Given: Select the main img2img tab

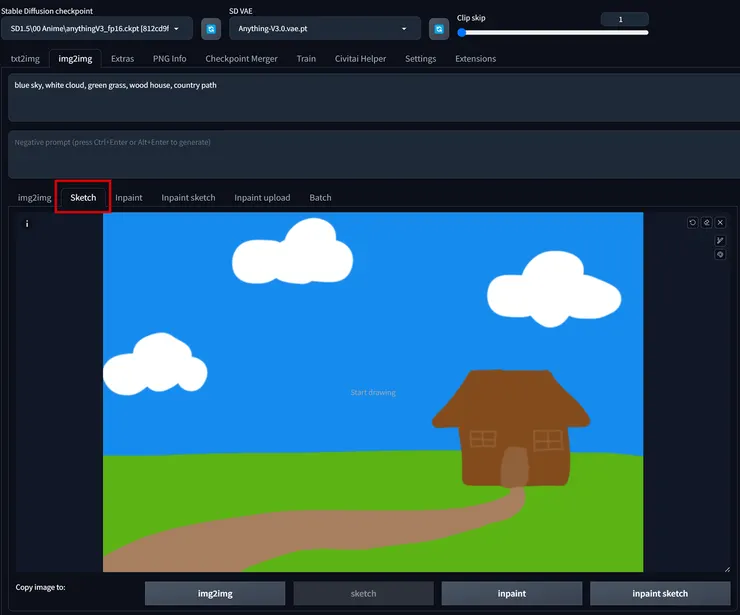Looking at the screenshot, I should [x=75, y=59].
